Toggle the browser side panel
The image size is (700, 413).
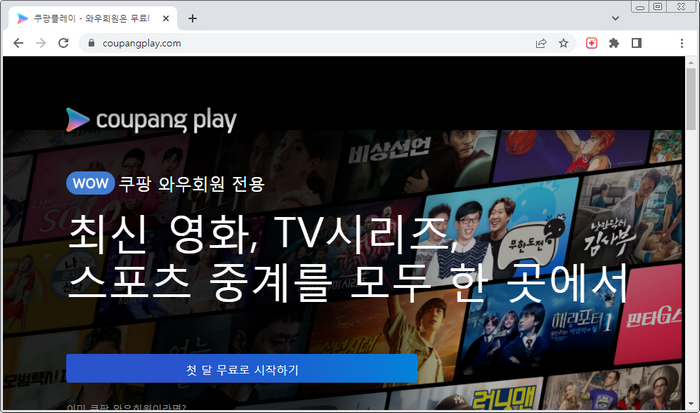click(637, 43)
